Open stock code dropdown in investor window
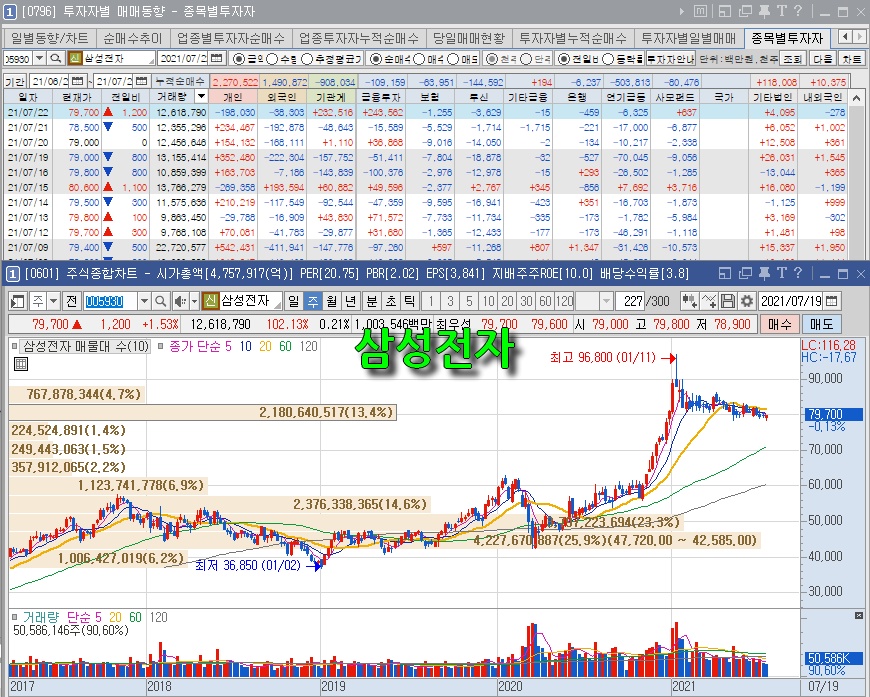 click(39, 58)
